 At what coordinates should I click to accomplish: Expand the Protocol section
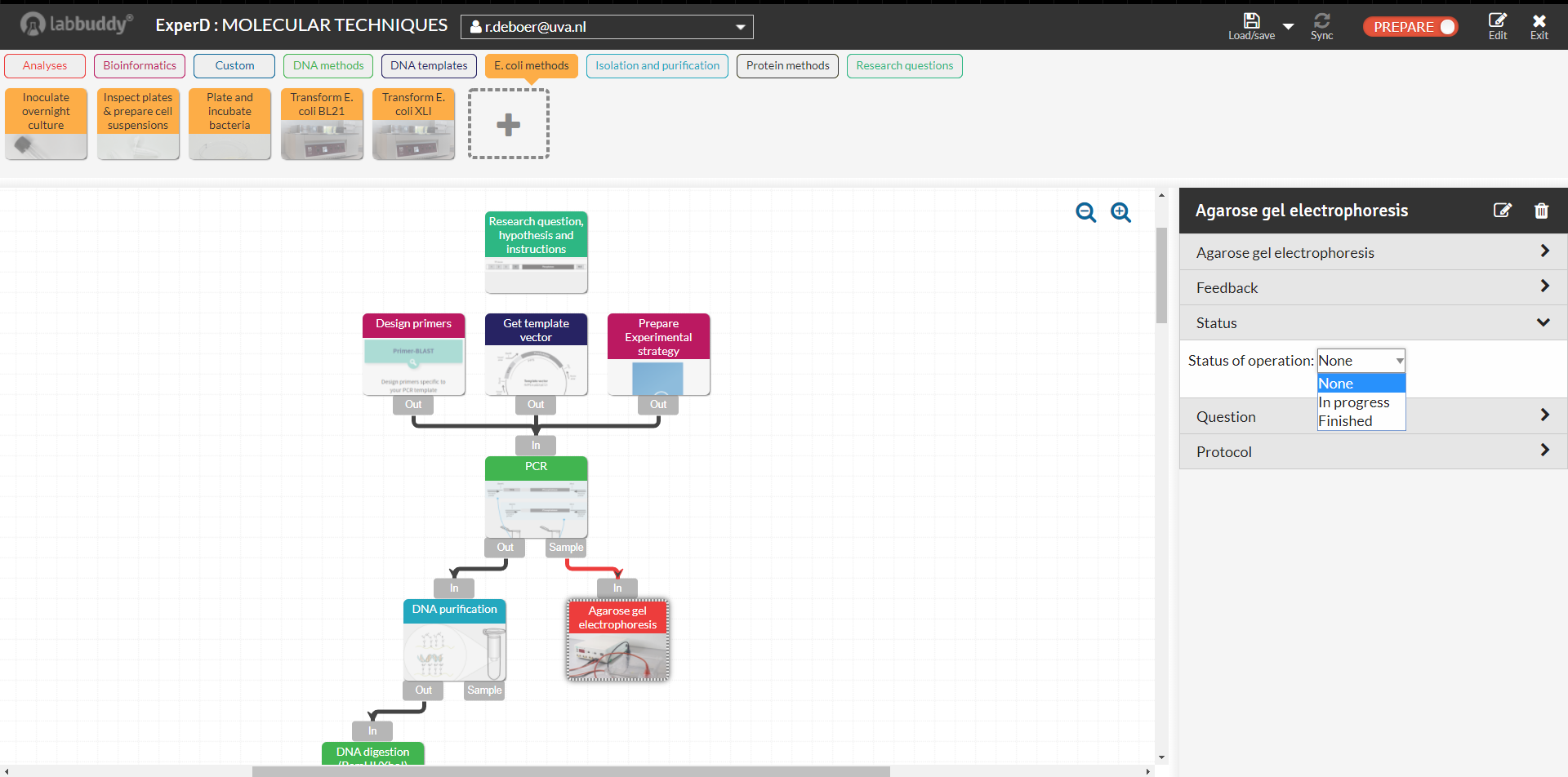click(x=1373, y=451)
